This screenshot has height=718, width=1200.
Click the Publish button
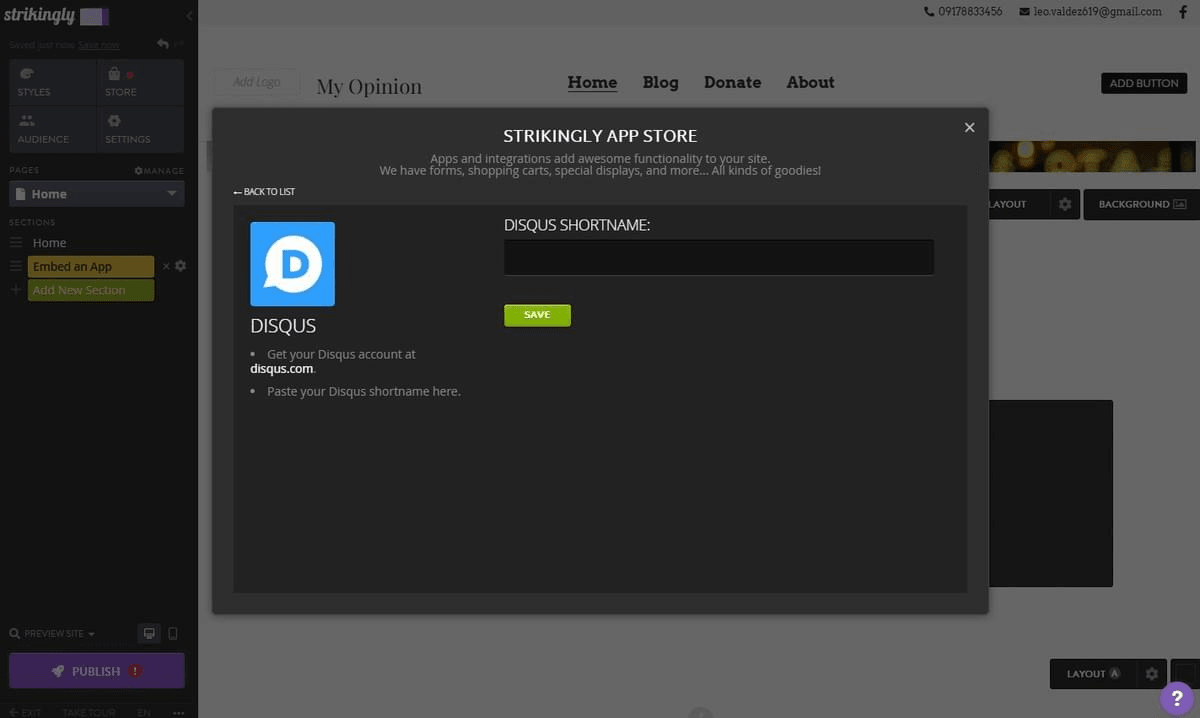96,670
